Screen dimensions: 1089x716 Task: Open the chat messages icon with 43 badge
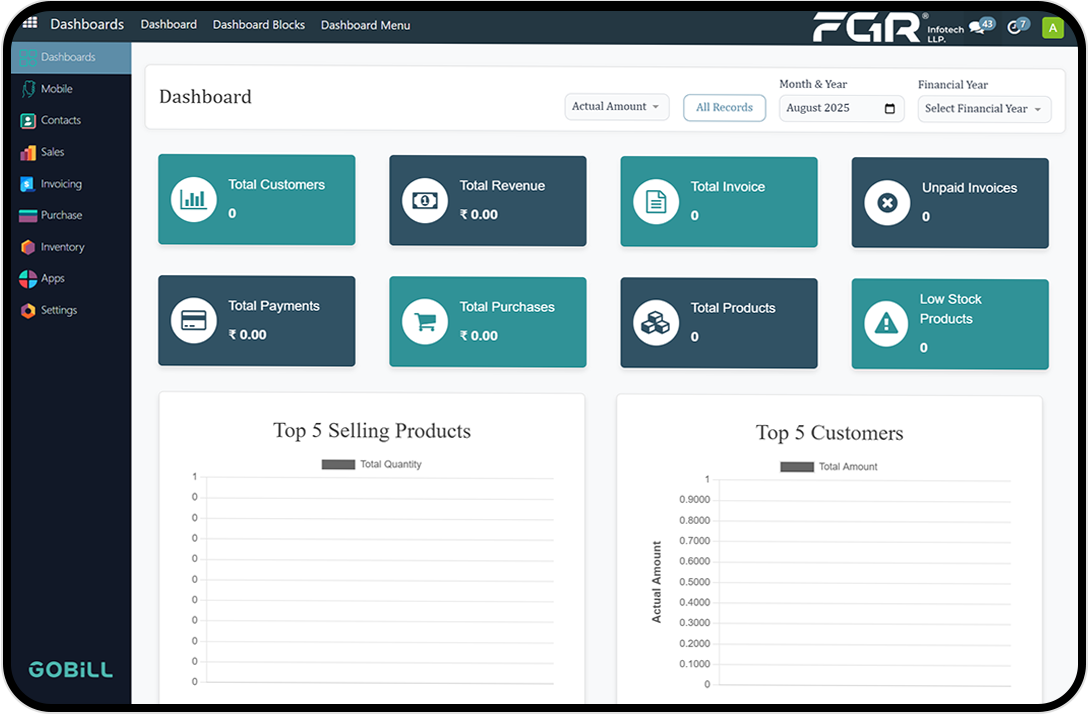pos(977,27)
